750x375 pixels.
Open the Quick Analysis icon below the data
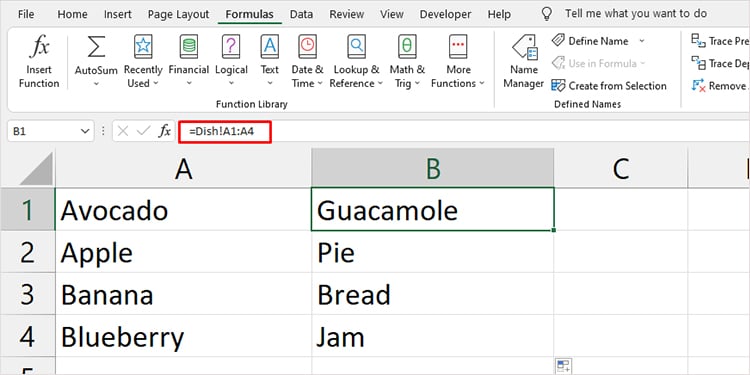[x=563, y=366]
